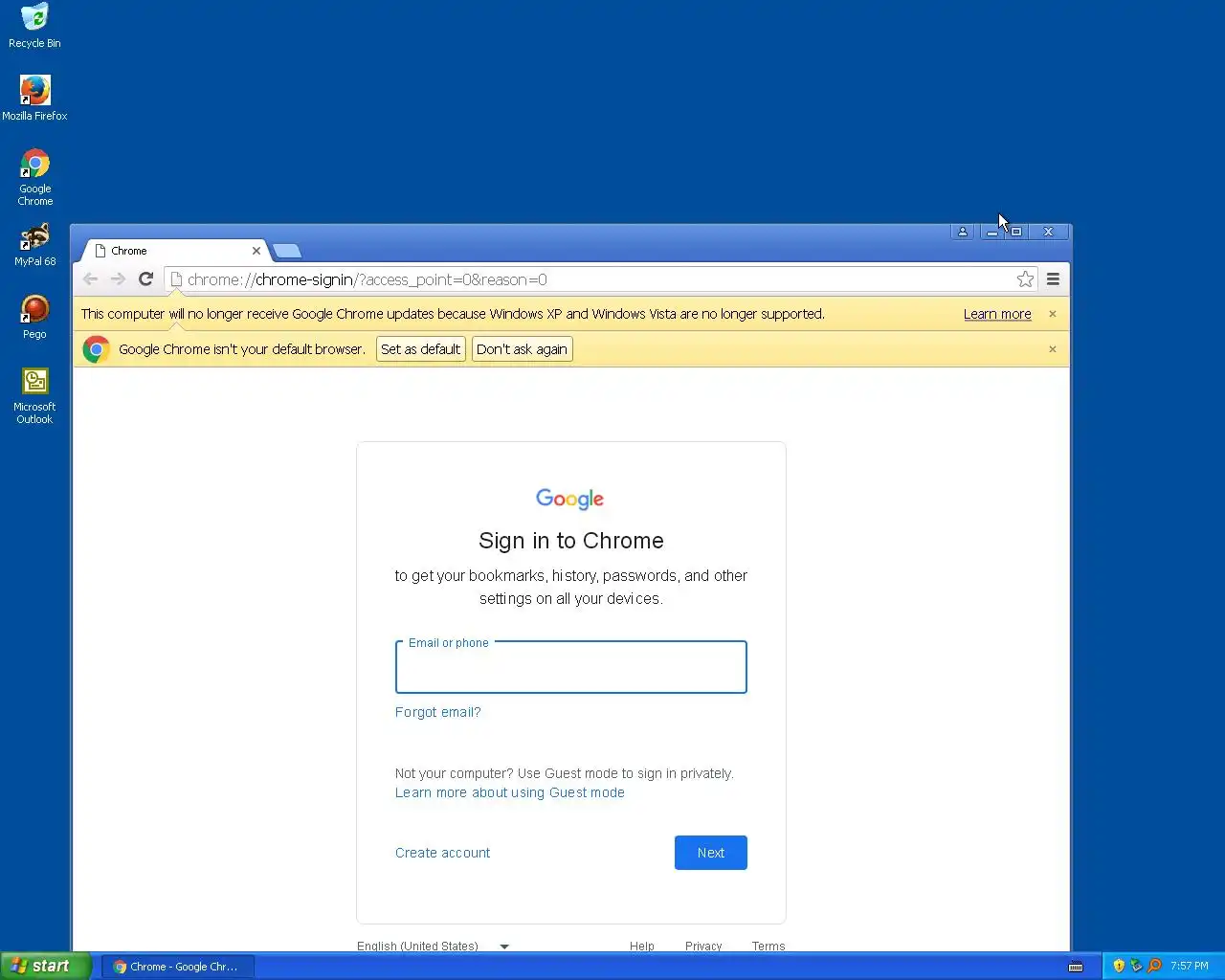Select the Microsoft Outlook desktop icon
1225x980 pixels.
tap(34, 396)
